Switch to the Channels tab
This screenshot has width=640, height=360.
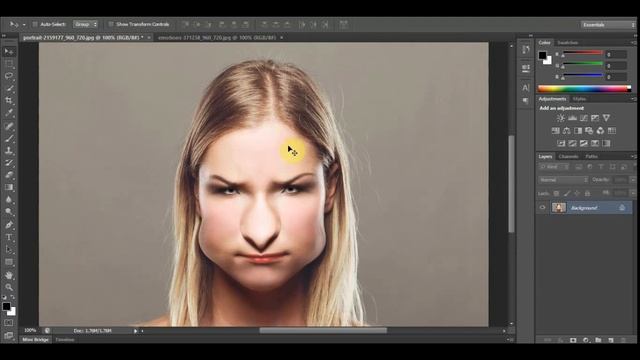569,156
